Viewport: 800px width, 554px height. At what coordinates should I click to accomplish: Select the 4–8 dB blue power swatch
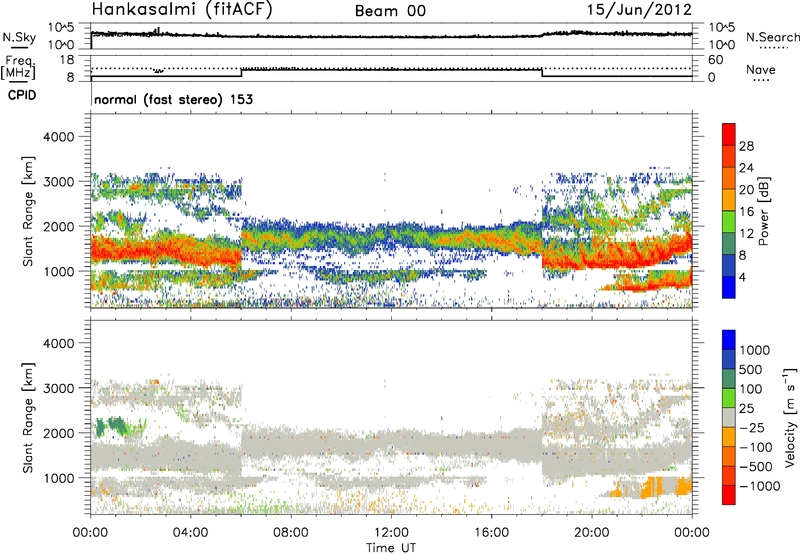729,266
